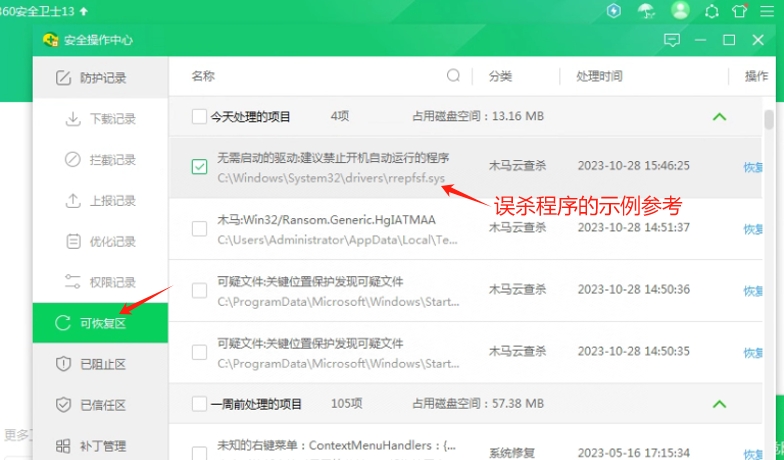This screenshot has height=460, width=784.
Task: Click the 处理时间 column header
Action: [x=599, y=76]
